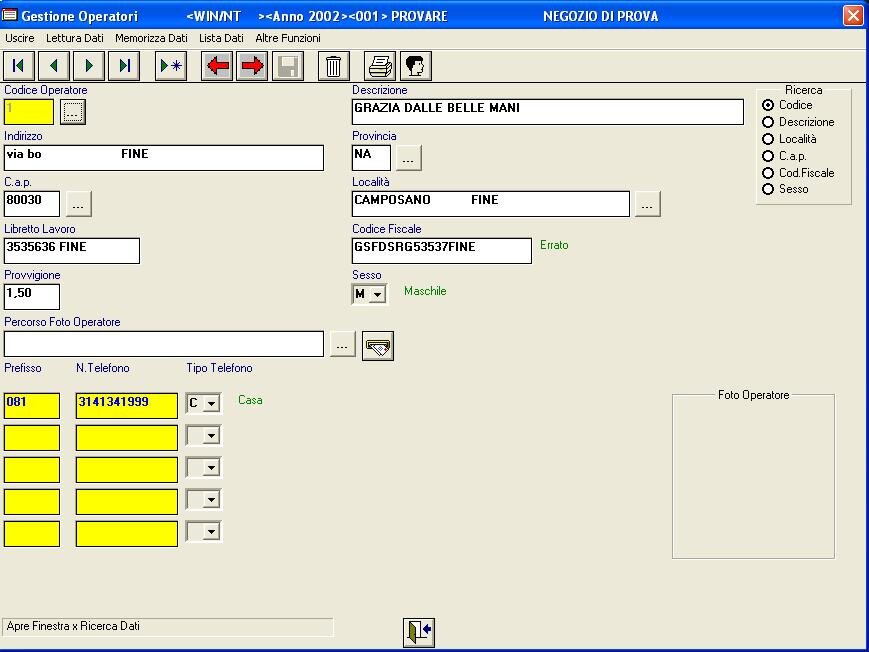Open the Lettura Dati menu
This screenshot has height=652, width=869.
[75, 38]
